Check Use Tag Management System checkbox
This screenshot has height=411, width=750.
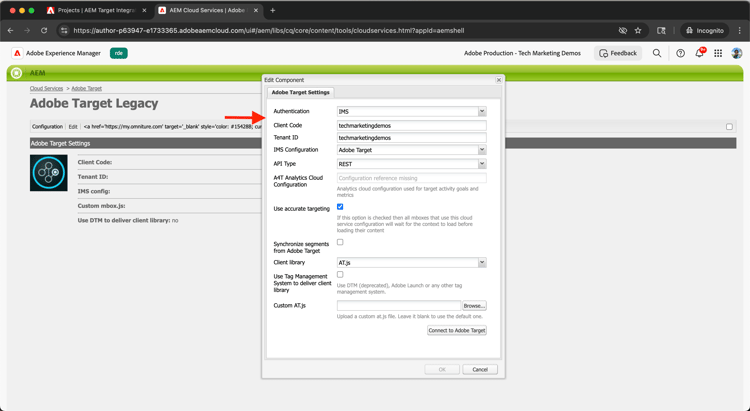340,275
